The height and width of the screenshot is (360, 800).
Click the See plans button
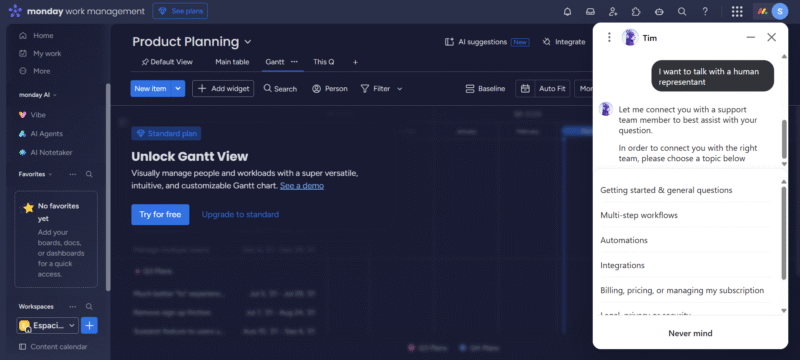(180, 11)
